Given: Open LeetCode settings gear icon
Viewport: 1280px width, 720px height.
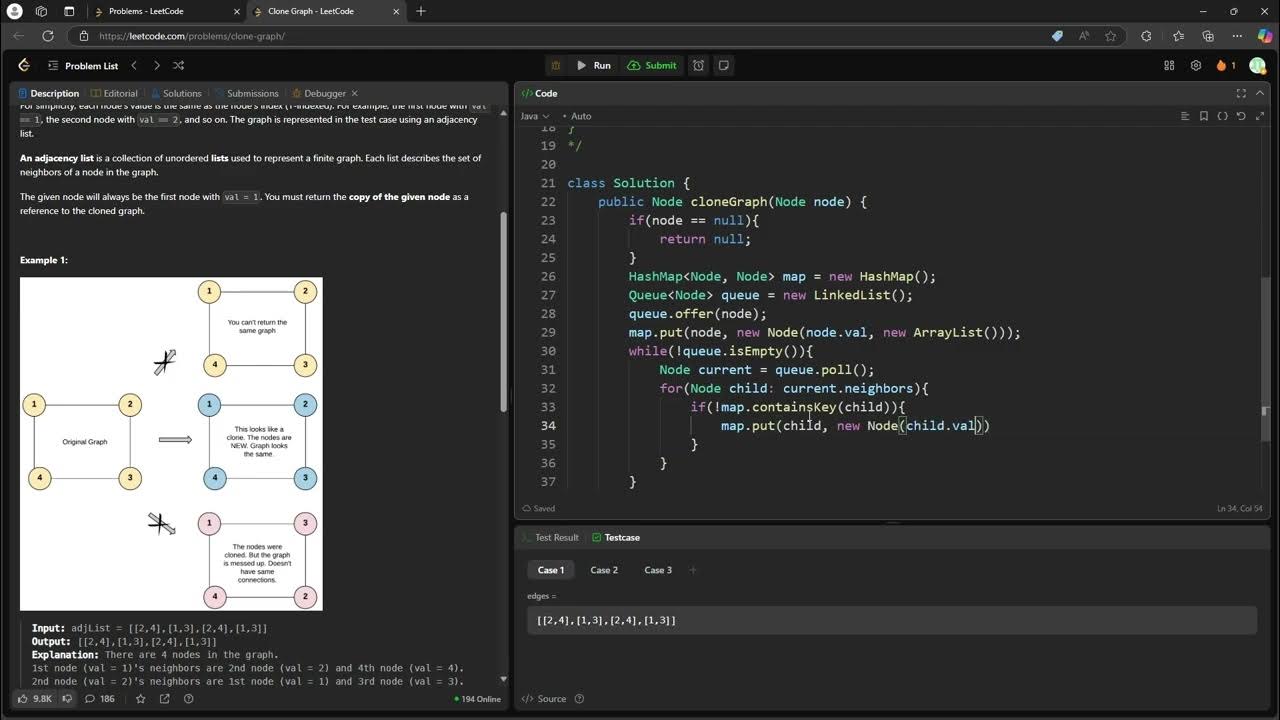Looking at the screenshot, I should pyautogui.click(x=1196, y=66).
